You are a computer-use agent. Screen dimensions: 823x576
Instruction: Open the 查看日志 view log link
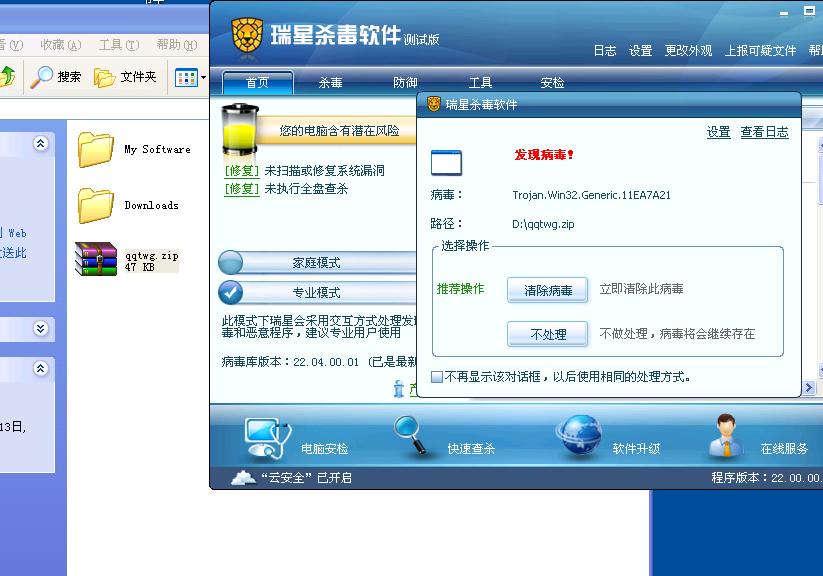(764, 132)
